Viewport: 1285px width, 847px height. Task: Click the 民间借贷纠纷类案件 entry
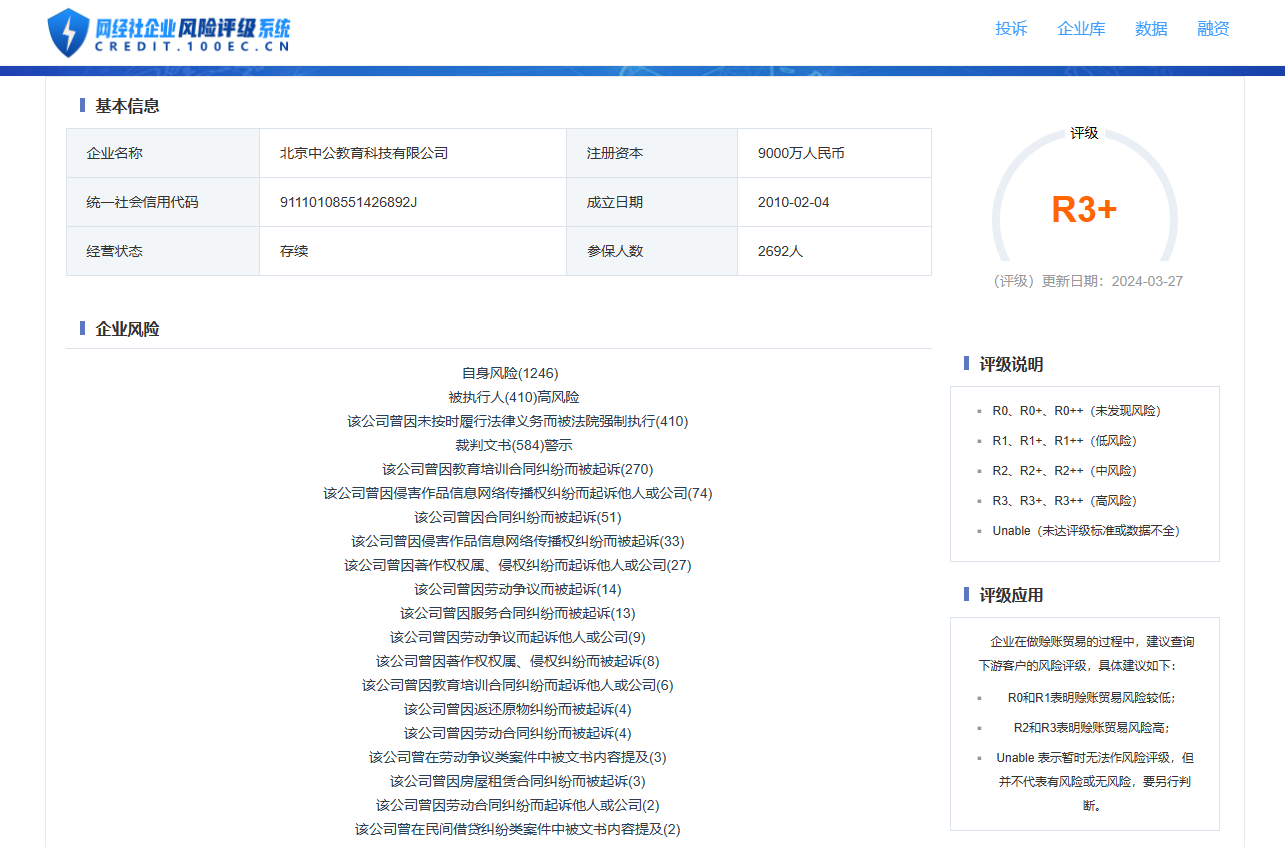click(517, 829)
